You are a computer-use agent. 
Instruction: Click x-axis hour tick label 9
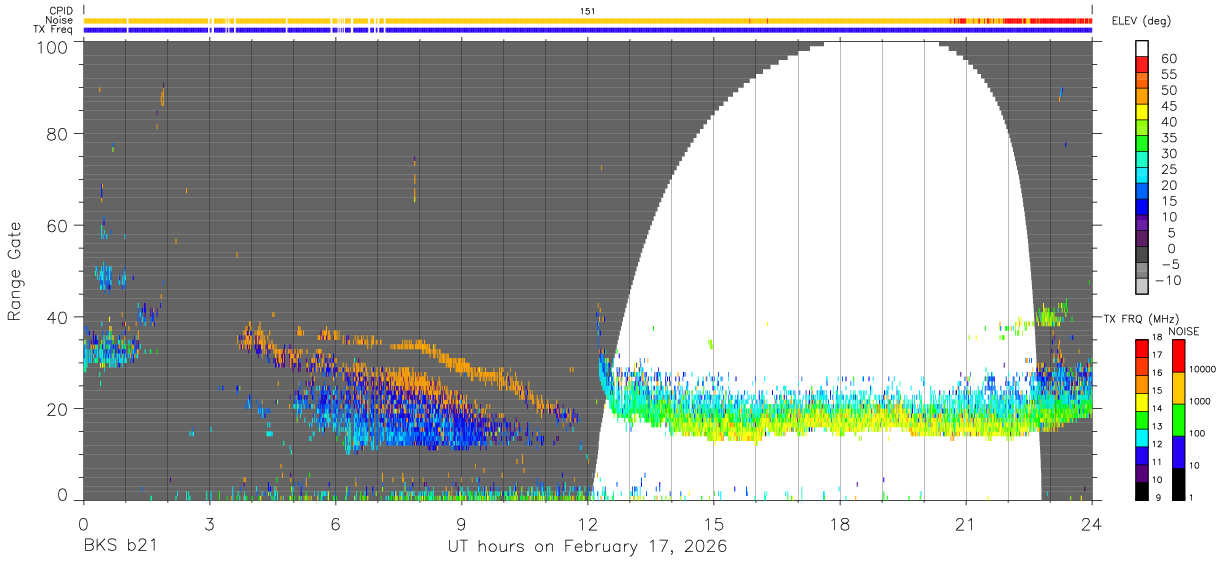(x=461, y=523)
